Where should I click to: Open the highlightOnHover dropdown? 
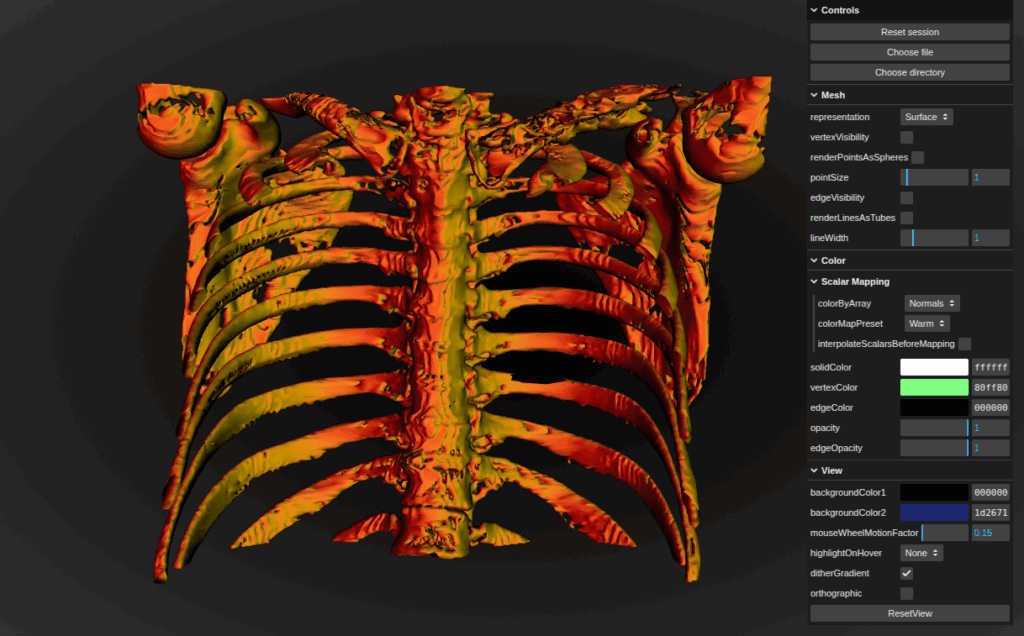coord(921,553)
